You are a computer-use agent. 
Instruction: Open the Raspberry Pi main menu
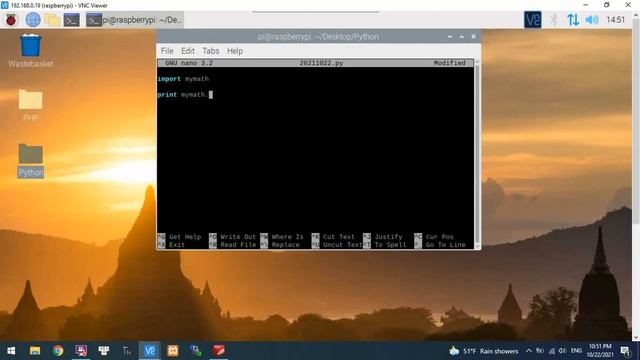(11, 20)
